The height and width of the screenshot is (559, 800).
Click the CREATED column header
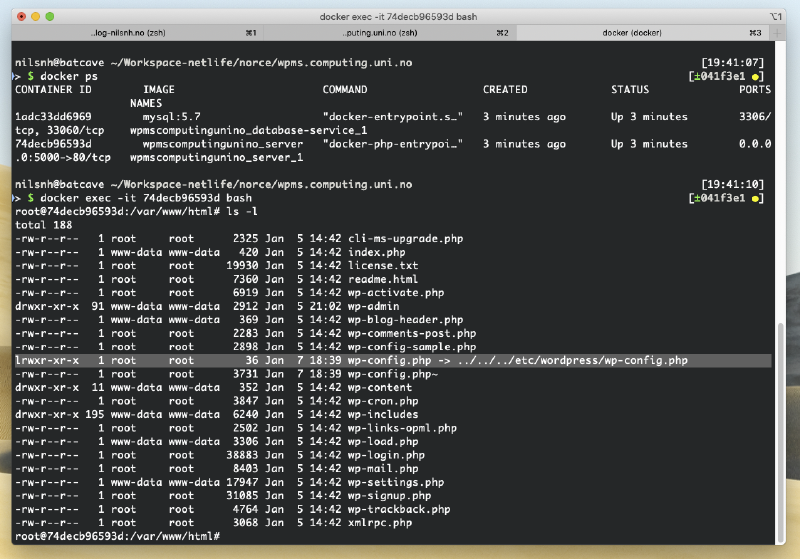click(x=505, y=90)
